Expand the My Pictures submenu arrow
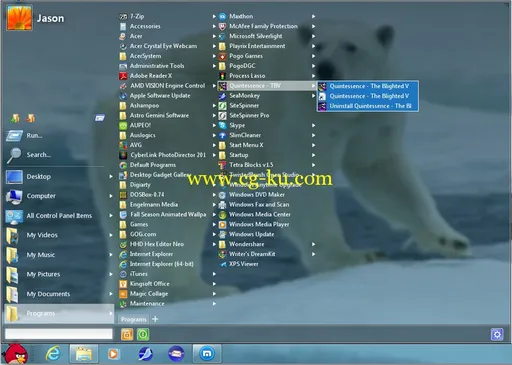Viewport: 512px width, 365px height. click(x=111, y=274)
